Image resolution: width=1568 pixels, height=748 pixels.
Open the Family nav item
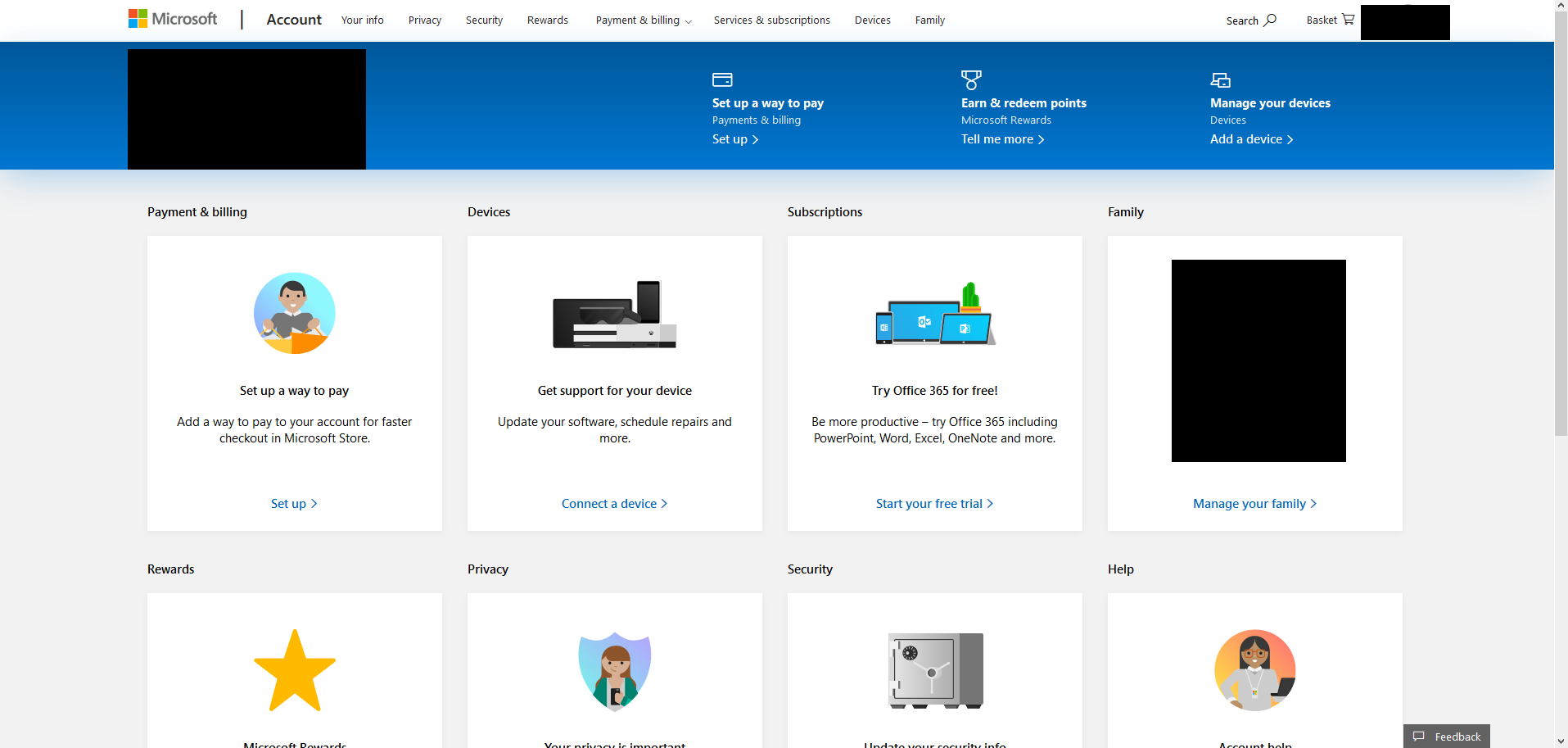[930, 20]
